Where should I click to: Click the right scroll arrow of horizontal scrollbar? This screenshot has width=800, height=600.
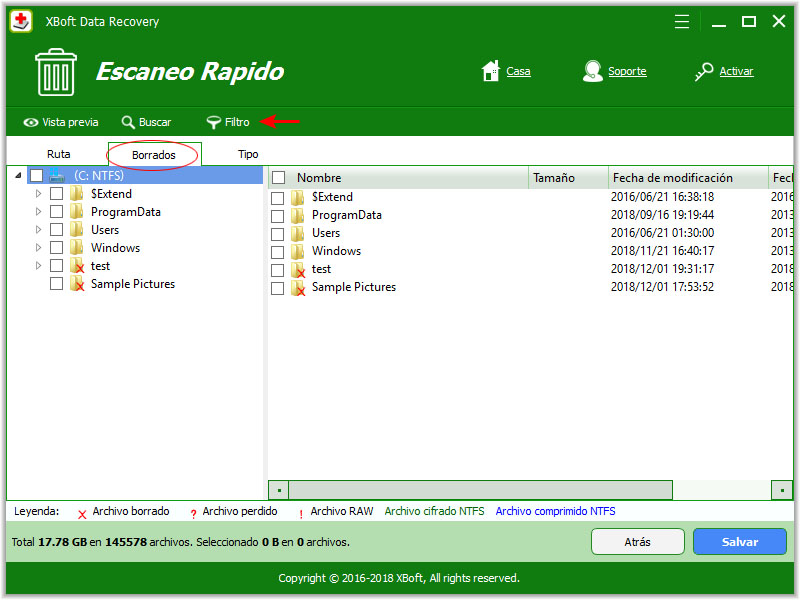tap(782, 490)
